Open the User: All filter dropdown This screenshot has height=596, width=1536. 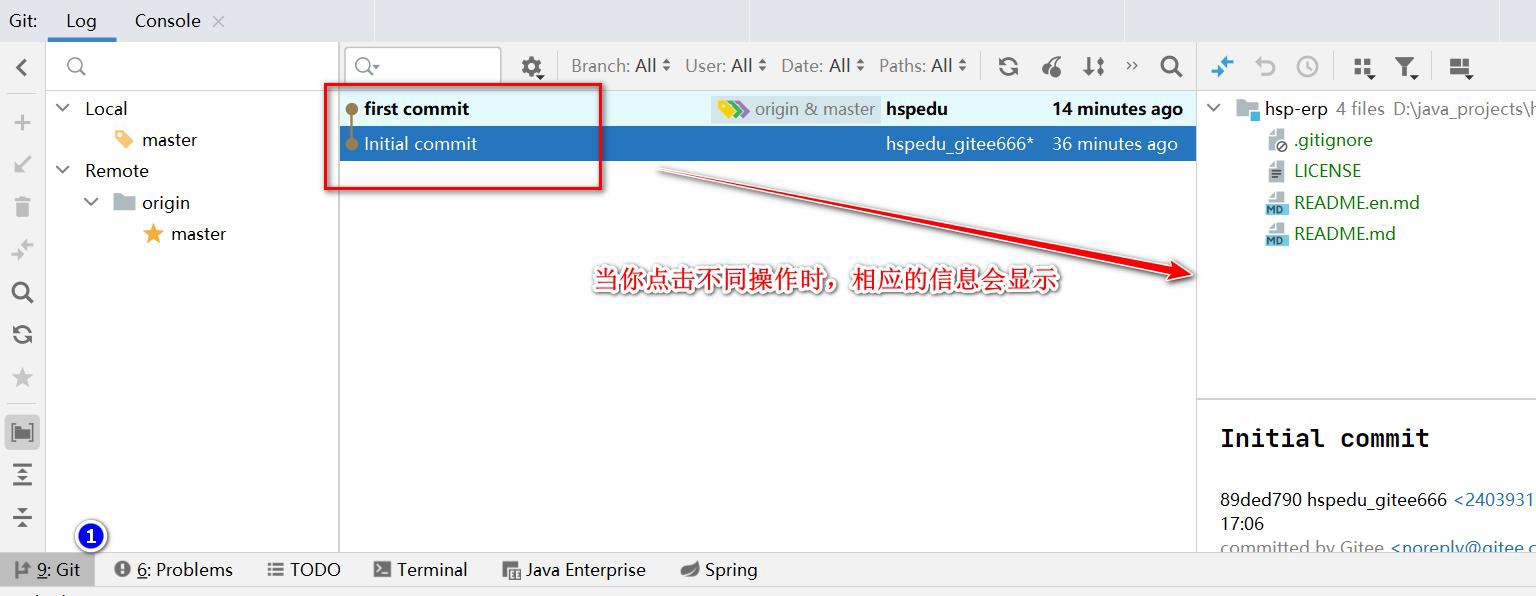coord(726,66)
